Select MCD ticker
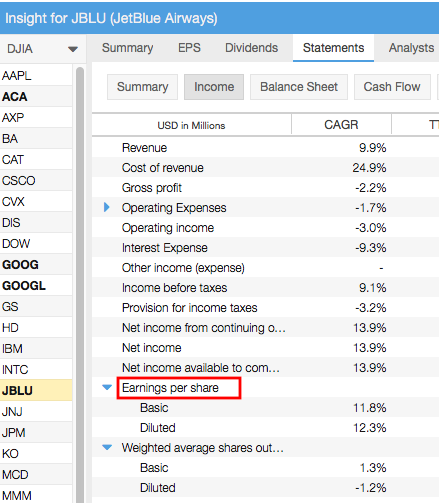Viewport: 439px width, 503px height. (x=36, y=475)
